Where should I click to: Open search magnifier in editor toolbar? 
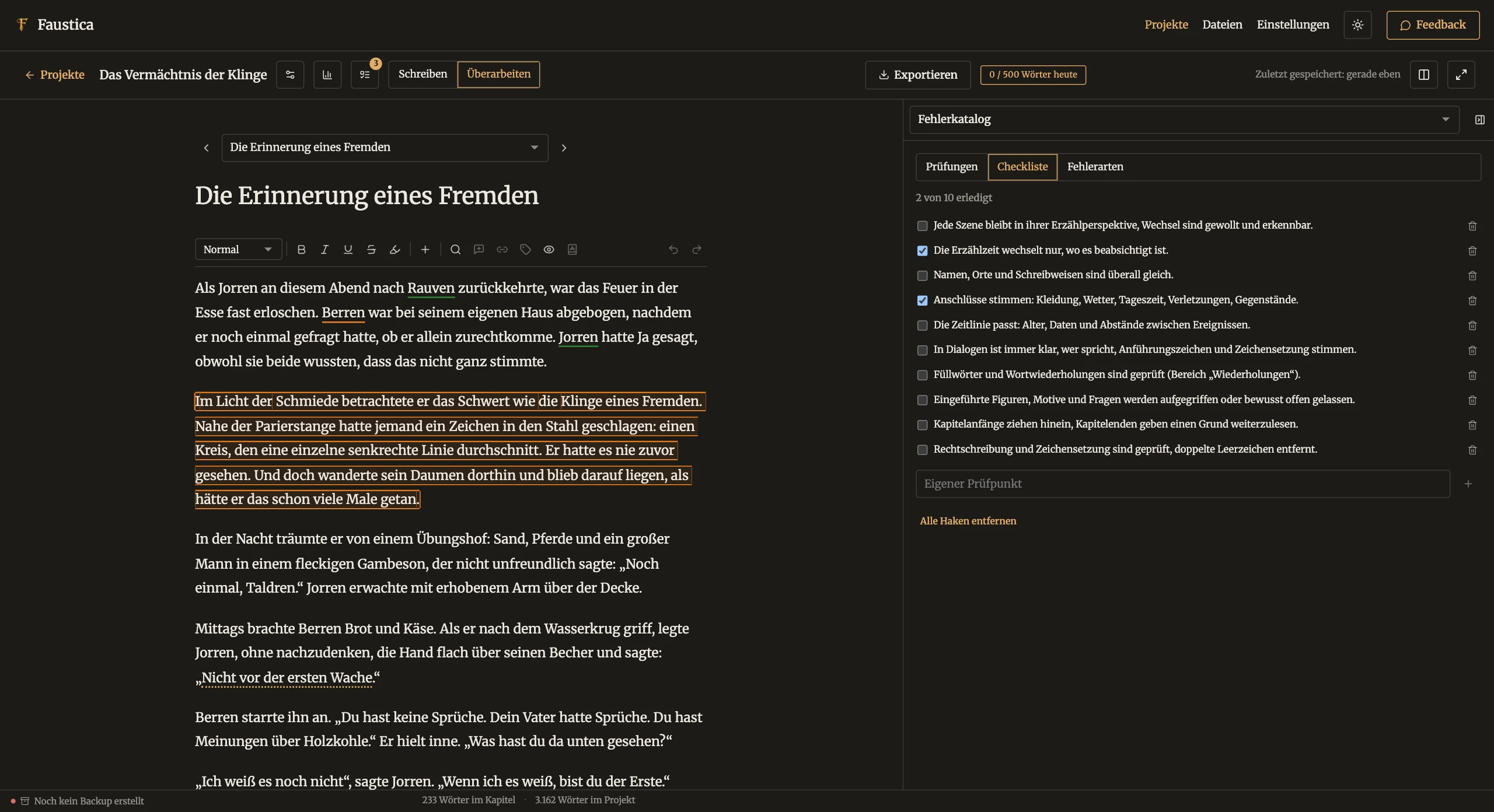pos(456,250)
